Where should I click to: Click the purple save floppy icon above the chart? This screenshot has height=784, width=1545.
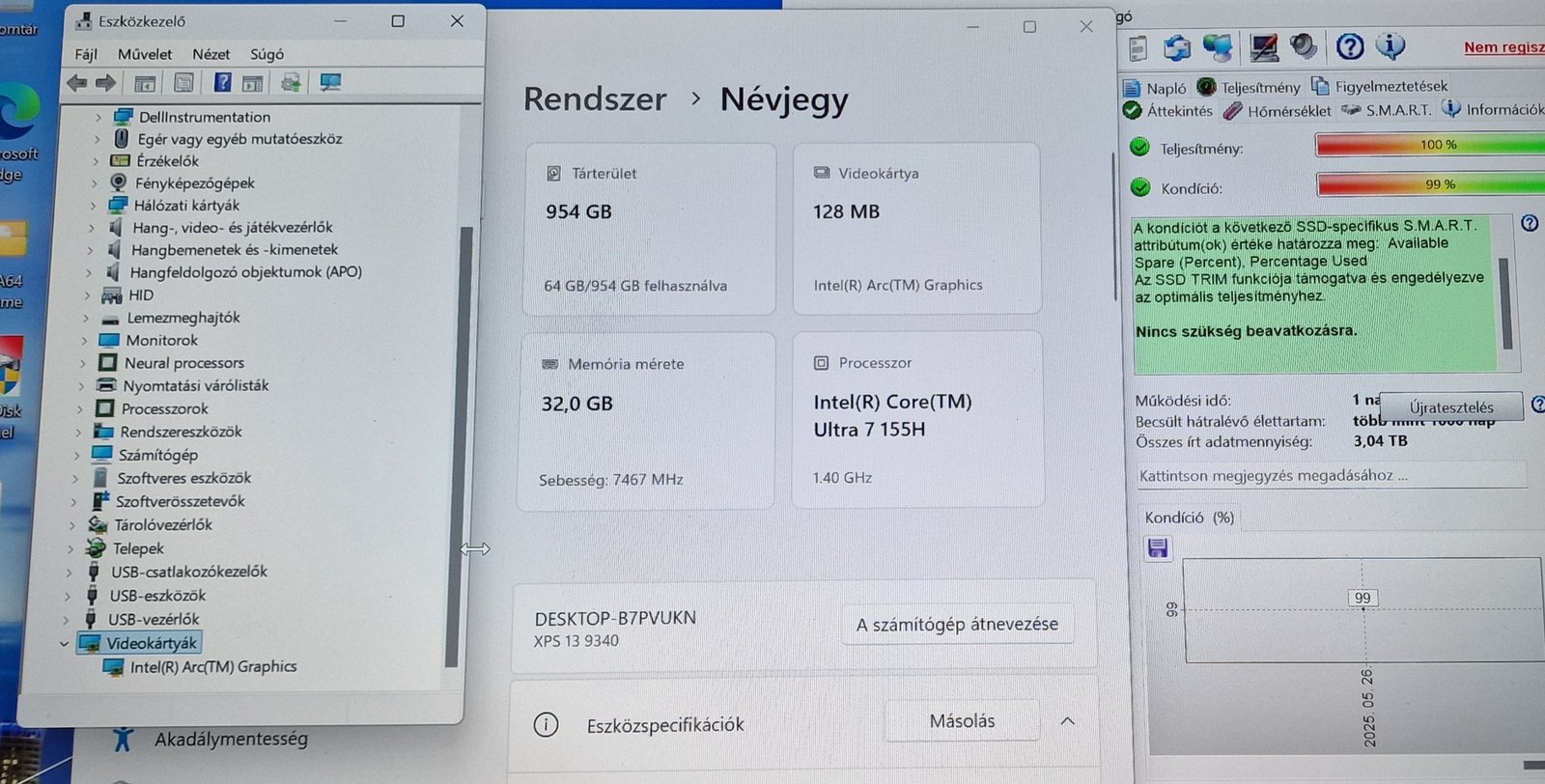click(x=1158, y=548)
